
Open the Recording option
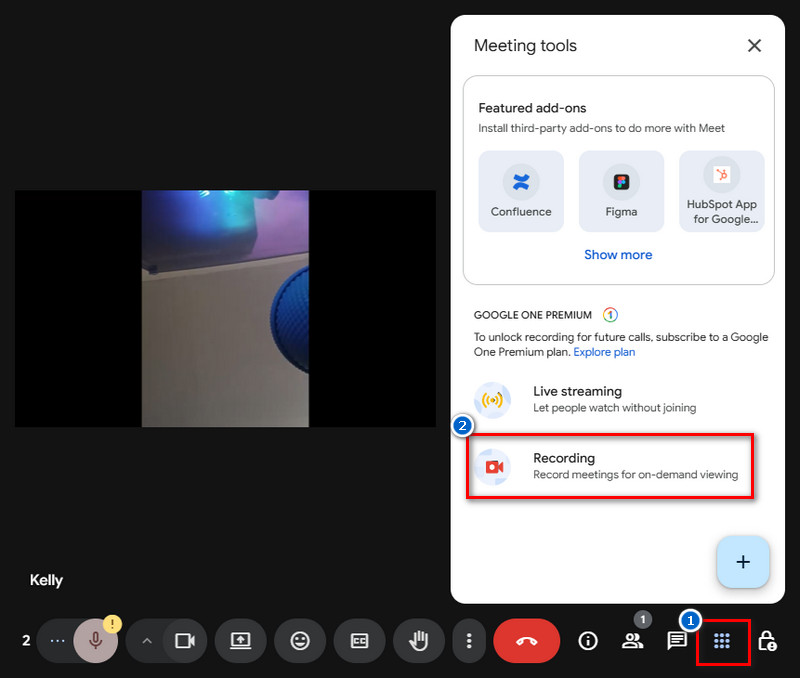tap(610, 466)
